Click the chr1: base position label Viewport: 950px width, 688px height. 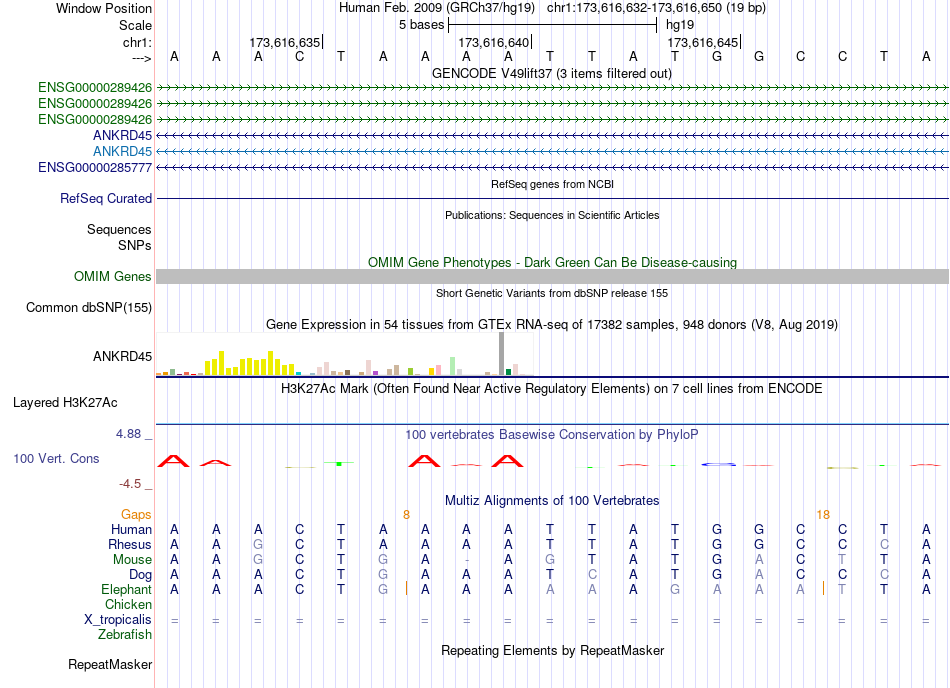click(137, 42)
